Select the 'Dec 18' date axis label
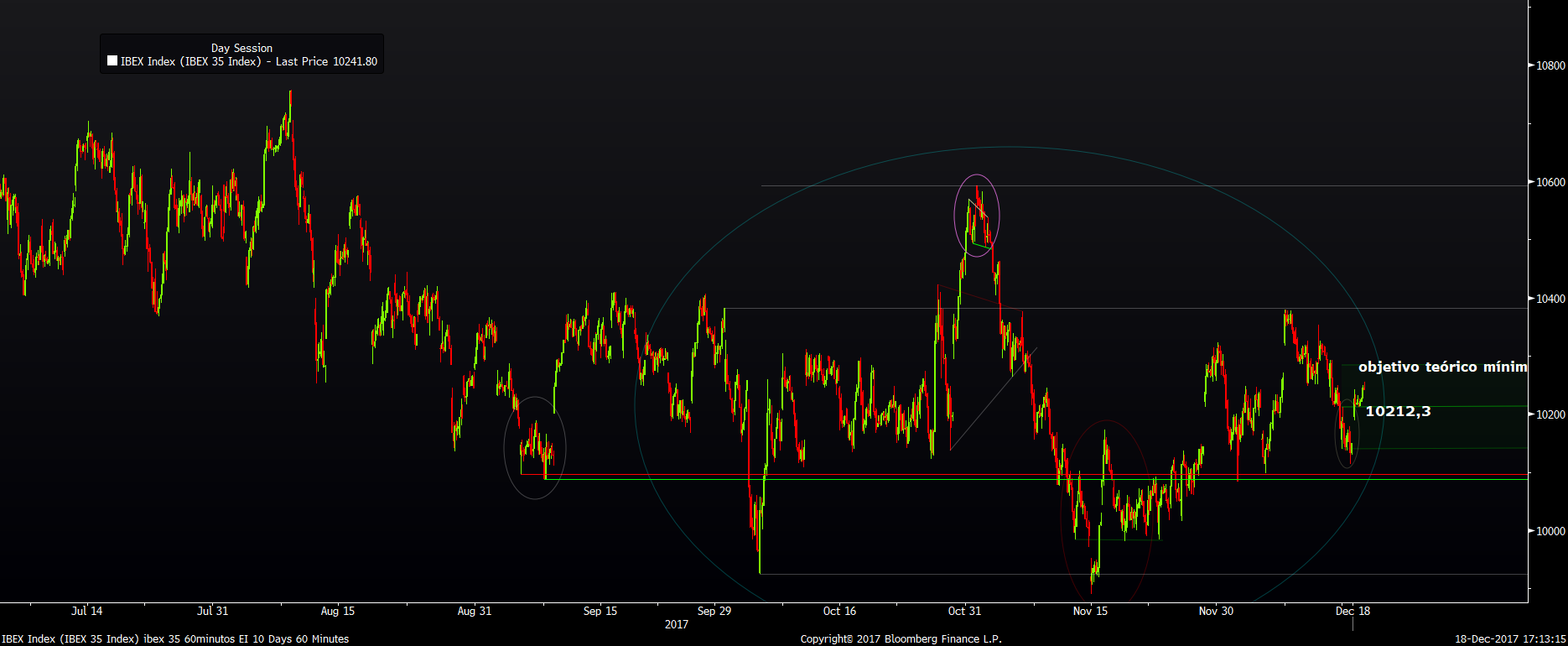This screenshot has height=646, width=1568. coord(1353,611)
